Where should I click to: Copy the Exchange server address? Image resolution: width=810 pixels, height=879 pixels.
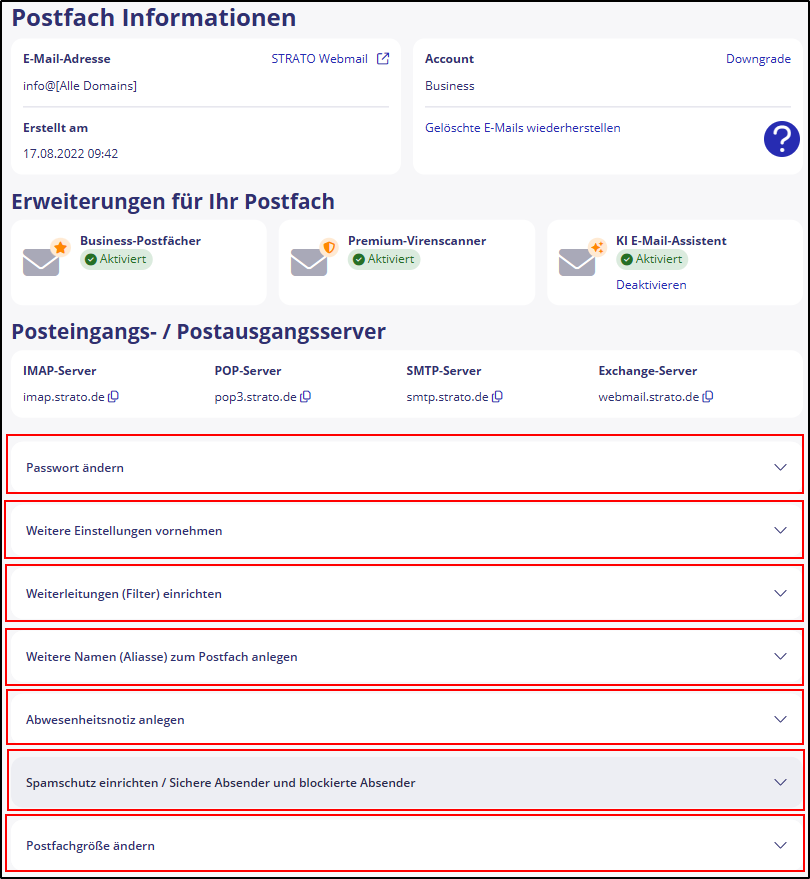point(708,397)
